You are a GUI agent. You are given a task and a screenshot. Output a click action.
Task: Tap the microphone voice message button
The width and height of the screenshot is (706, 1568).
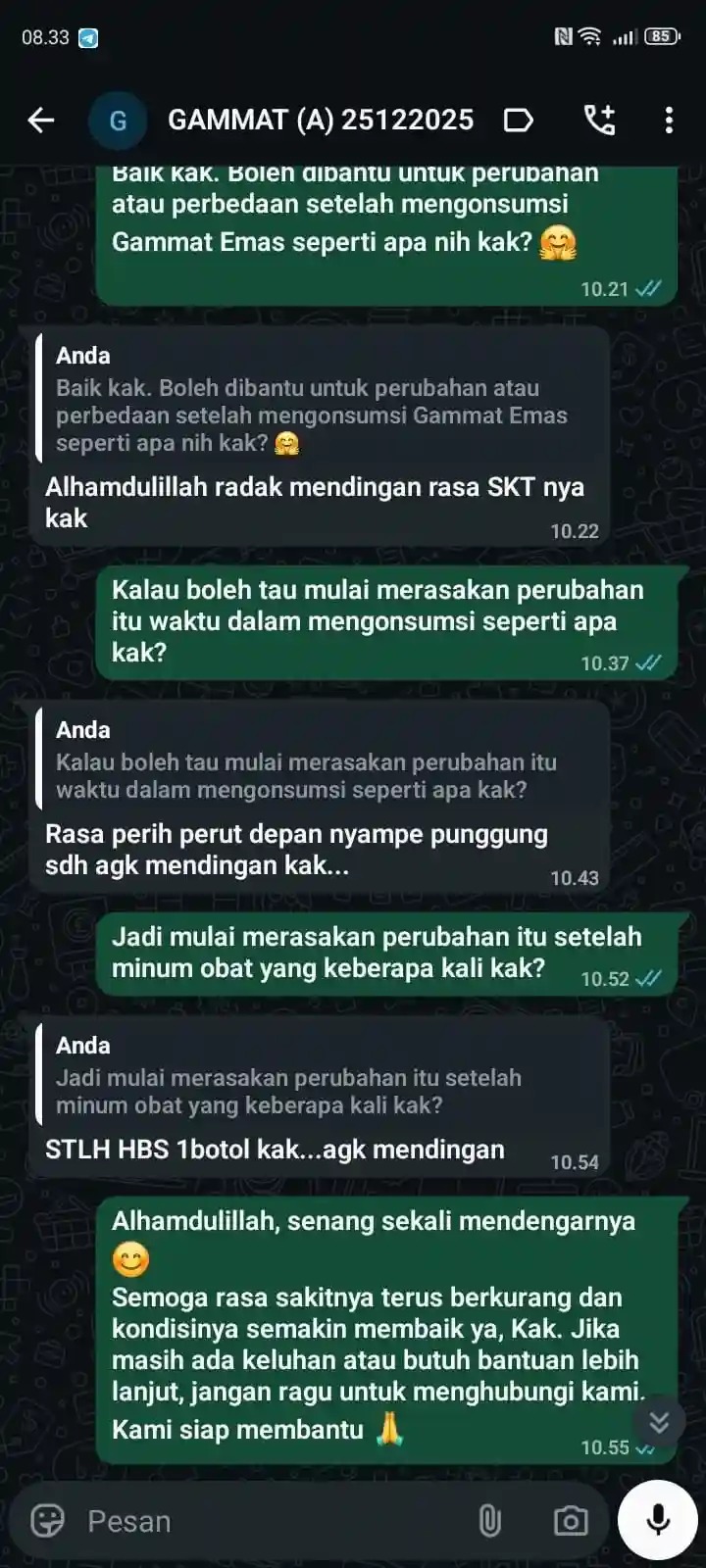[x=658, y=1520]
